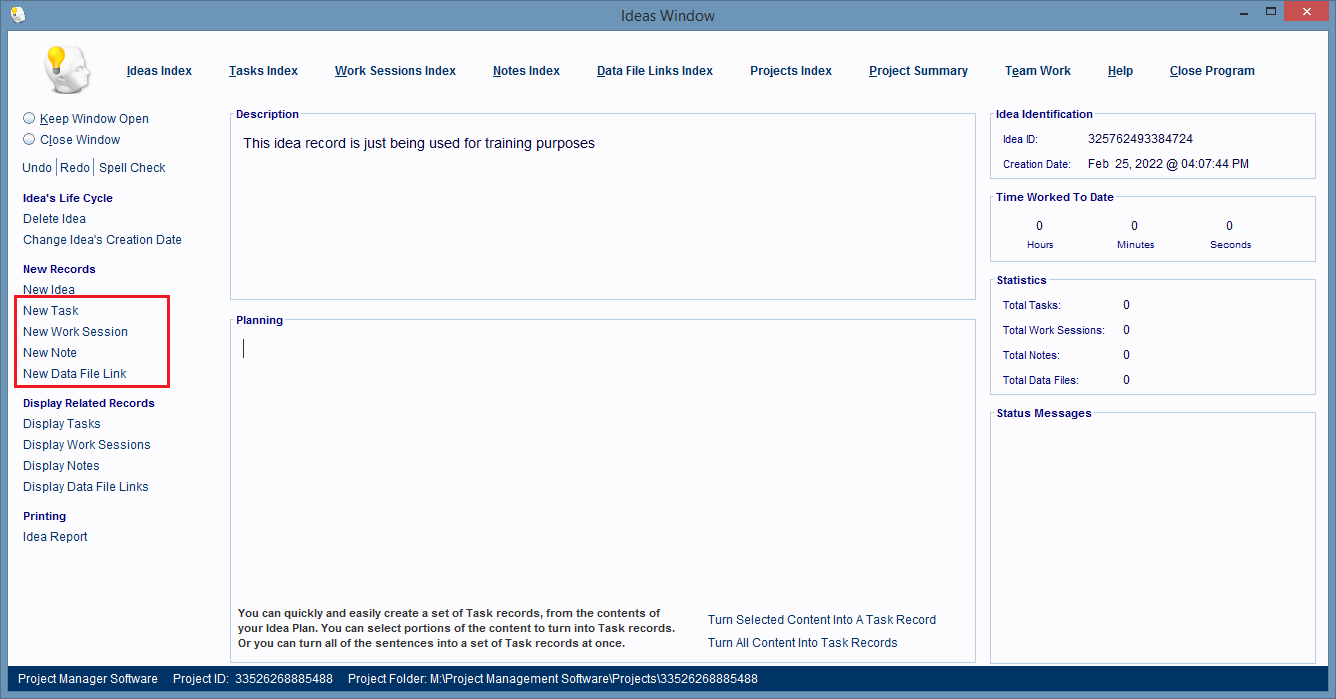Open the Team Work menu
This screenshot has width=1336, height=699.
click(x=1038, y=71)
